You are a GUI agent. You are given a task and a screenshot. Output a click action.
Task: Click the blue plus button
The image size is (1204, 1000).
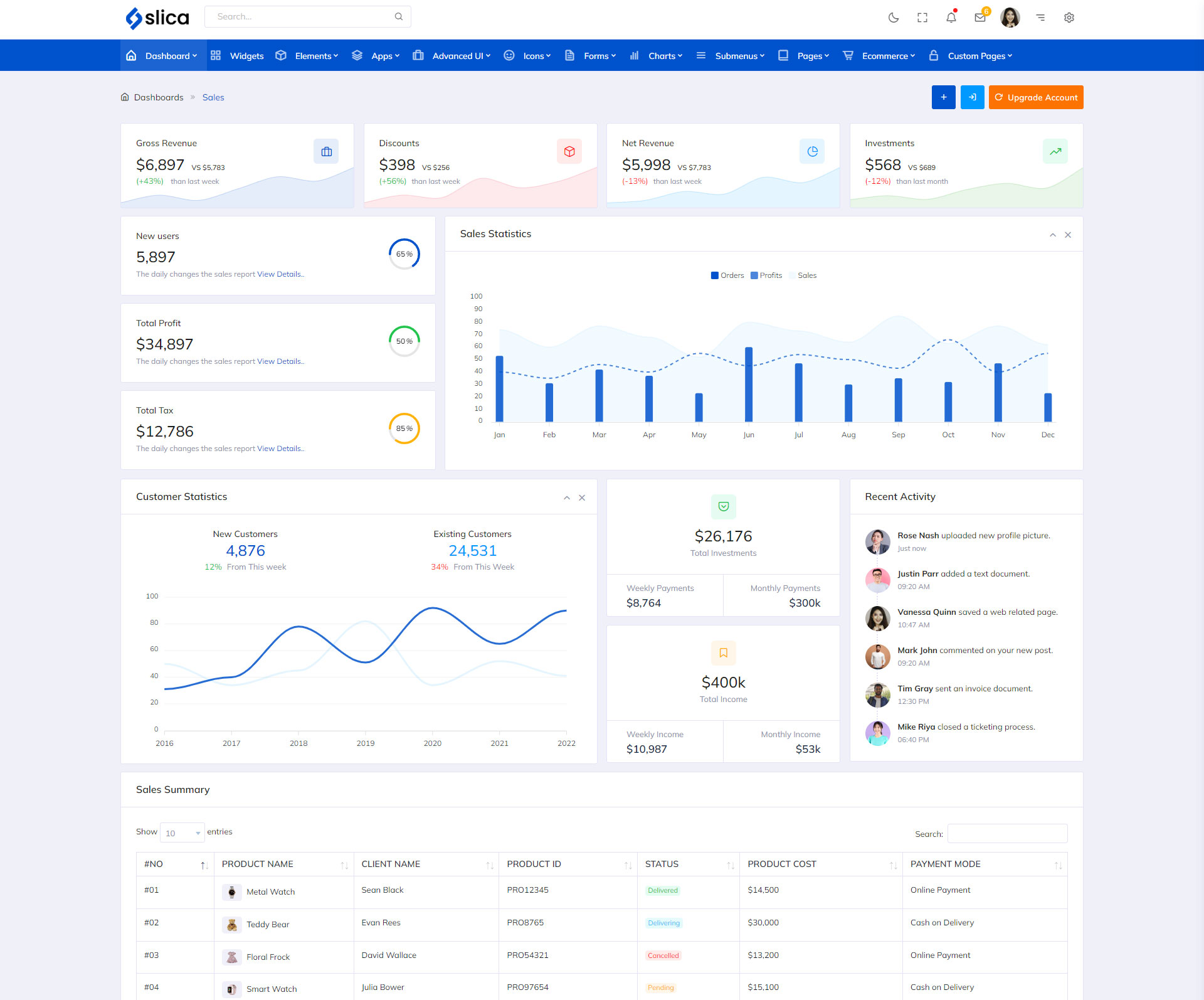click(943, 97)
